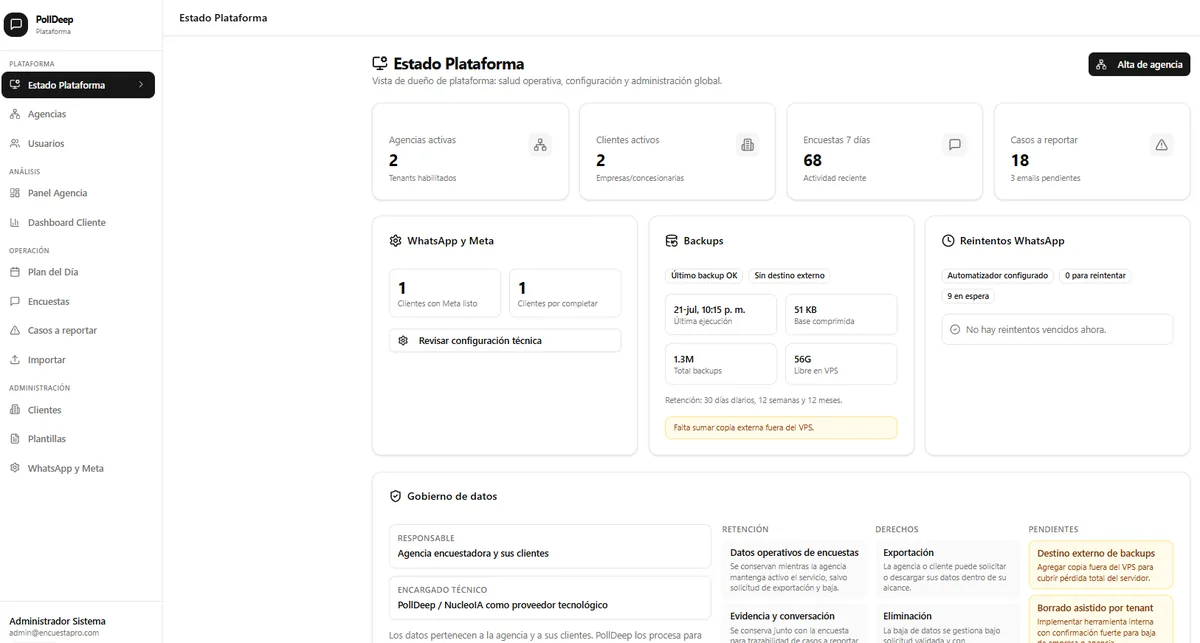The height and width of the screenshot is (643, 1200).
Task: Click the Sin destino externo badge
Action: 790,276
